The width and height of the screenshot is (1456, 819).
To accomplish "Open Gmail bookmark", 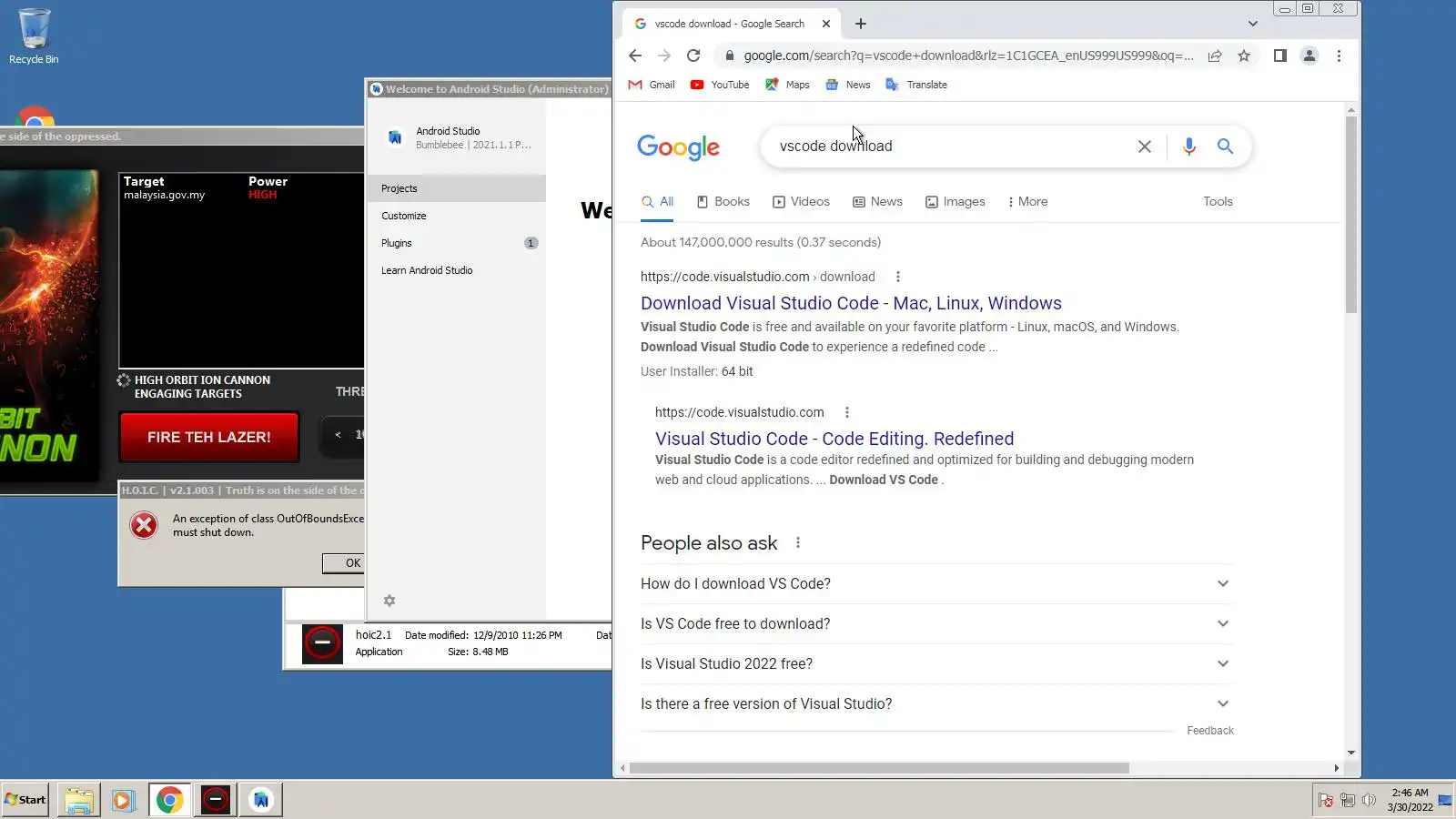I will click(x=652, y=85).
